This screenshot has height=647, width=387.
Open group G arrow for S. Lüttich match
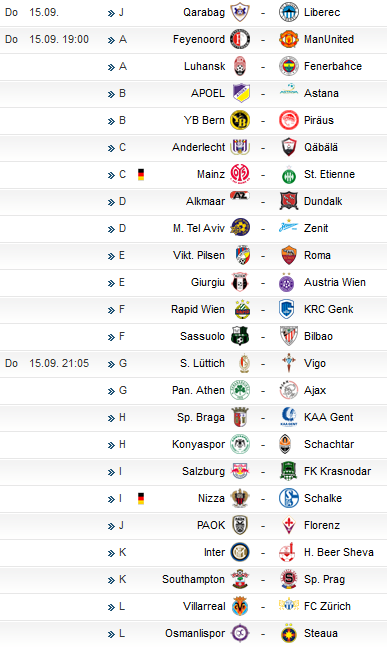(111, 364)
